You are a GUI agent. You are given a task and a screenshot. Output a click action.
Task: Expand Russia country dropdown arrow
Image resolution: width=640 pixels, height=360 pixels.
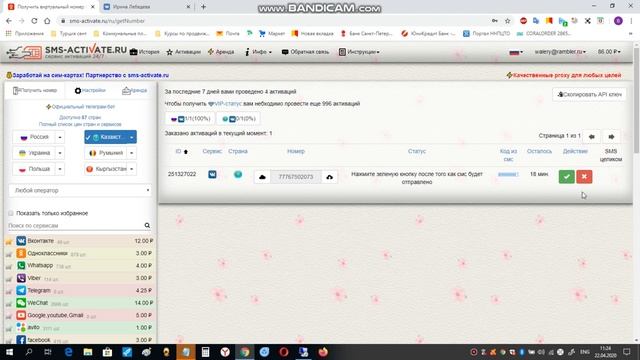[60, 137]
